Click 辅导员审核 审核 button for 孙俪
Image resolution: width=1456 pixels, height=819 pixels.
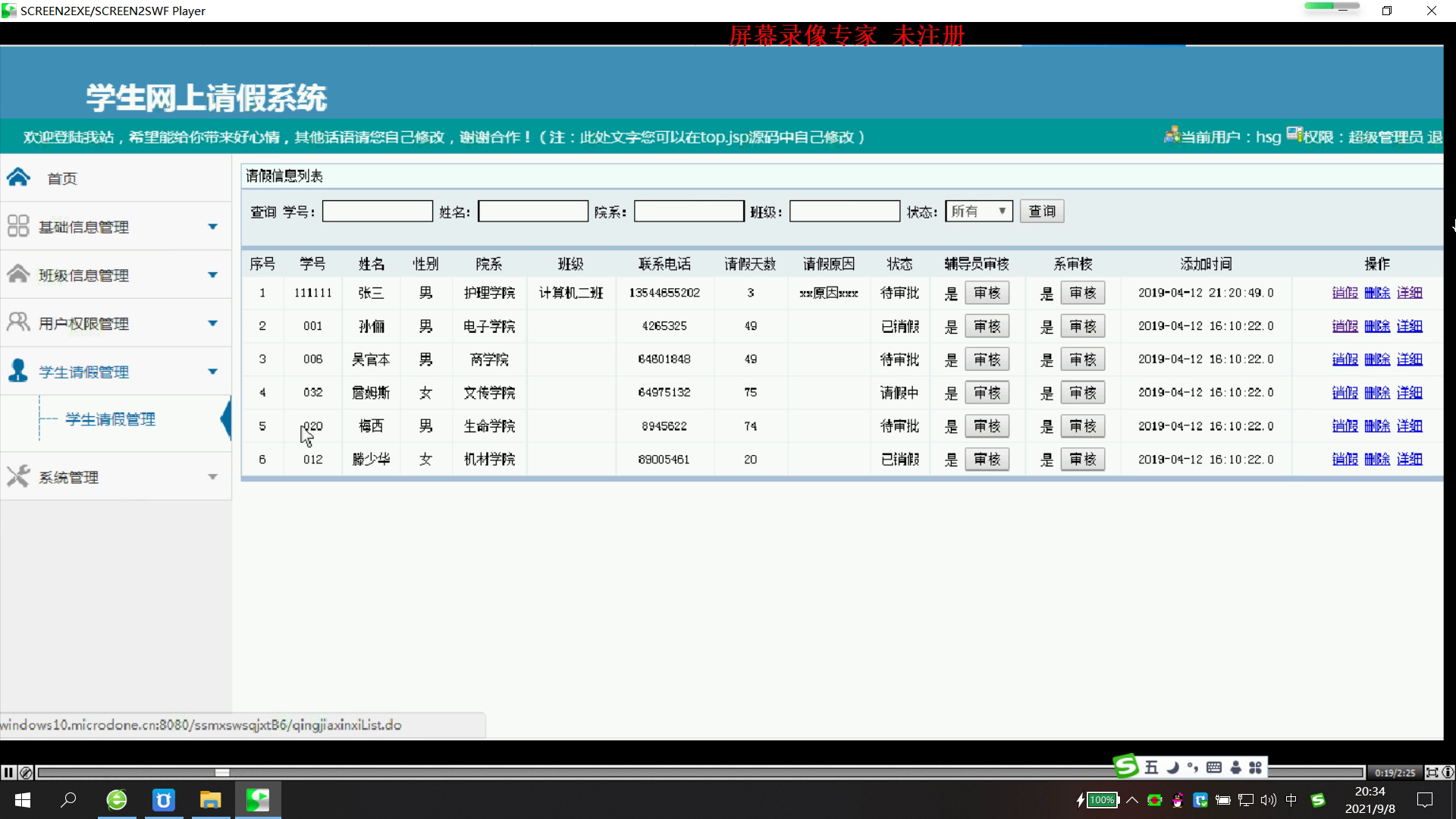click(x=987, y=326)
